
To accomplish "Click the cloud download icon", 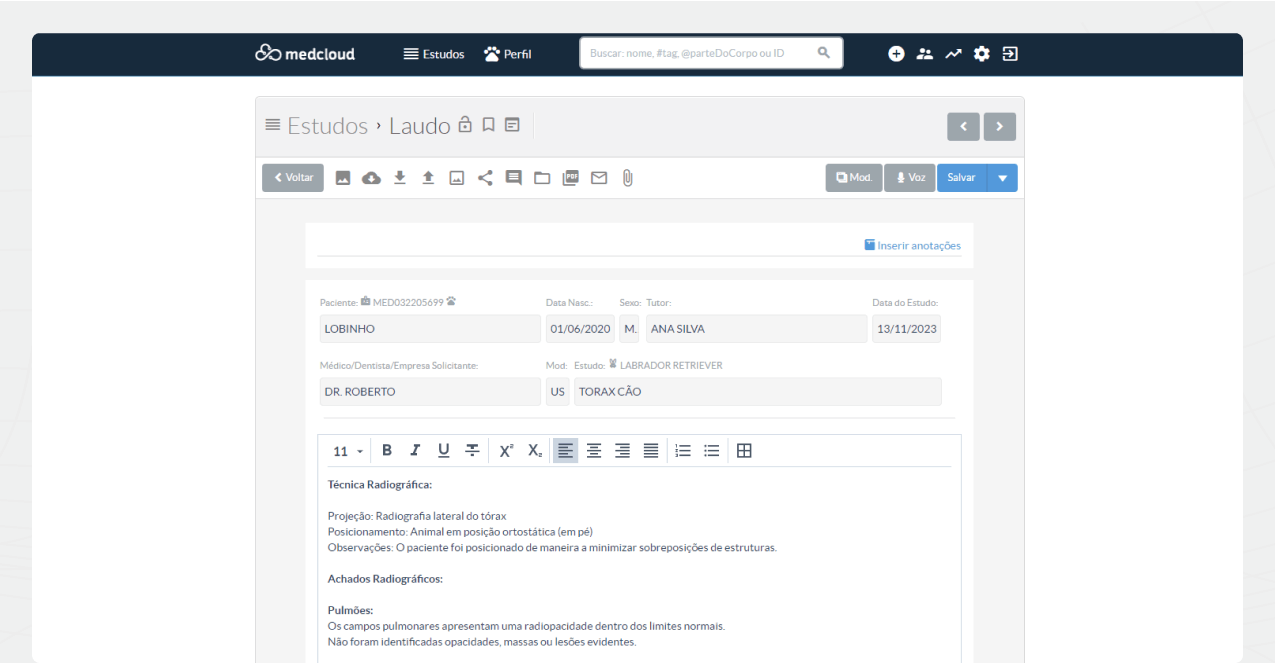I will click(x=371, y=178).
